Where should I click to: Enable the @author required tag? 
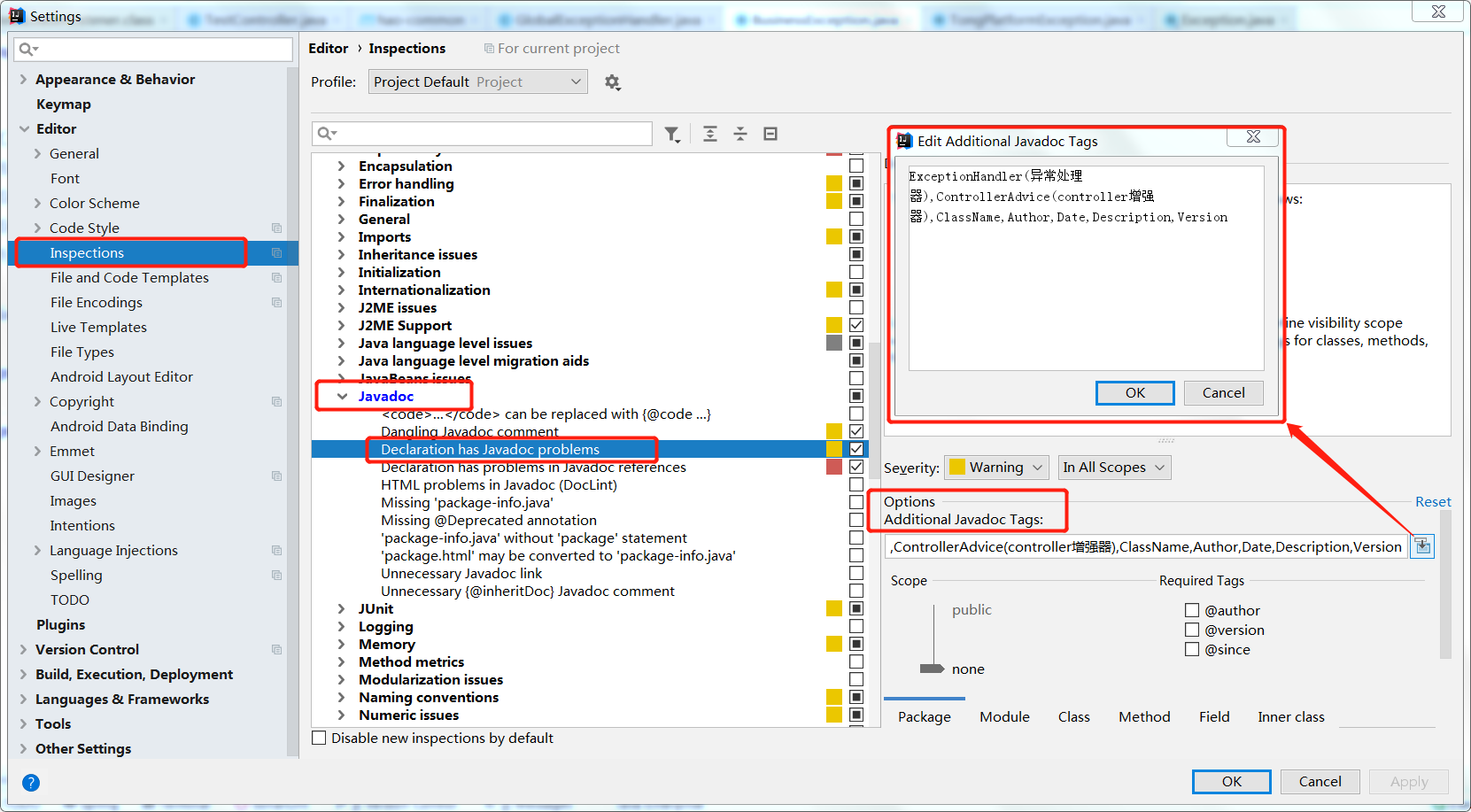click(x=1192, y=610)
